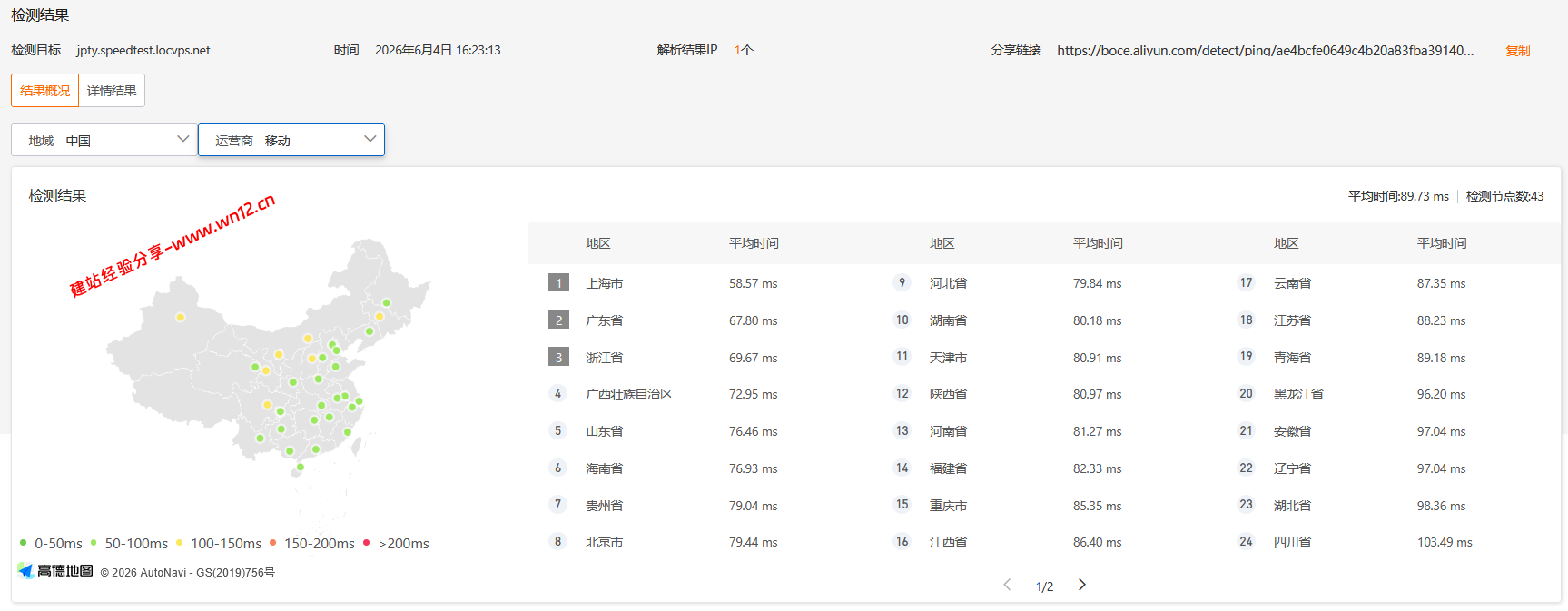Viewport: 1568px width, 611px height.
Task: Click the 解析结果IP 1个 value
Action: point(744,51)
